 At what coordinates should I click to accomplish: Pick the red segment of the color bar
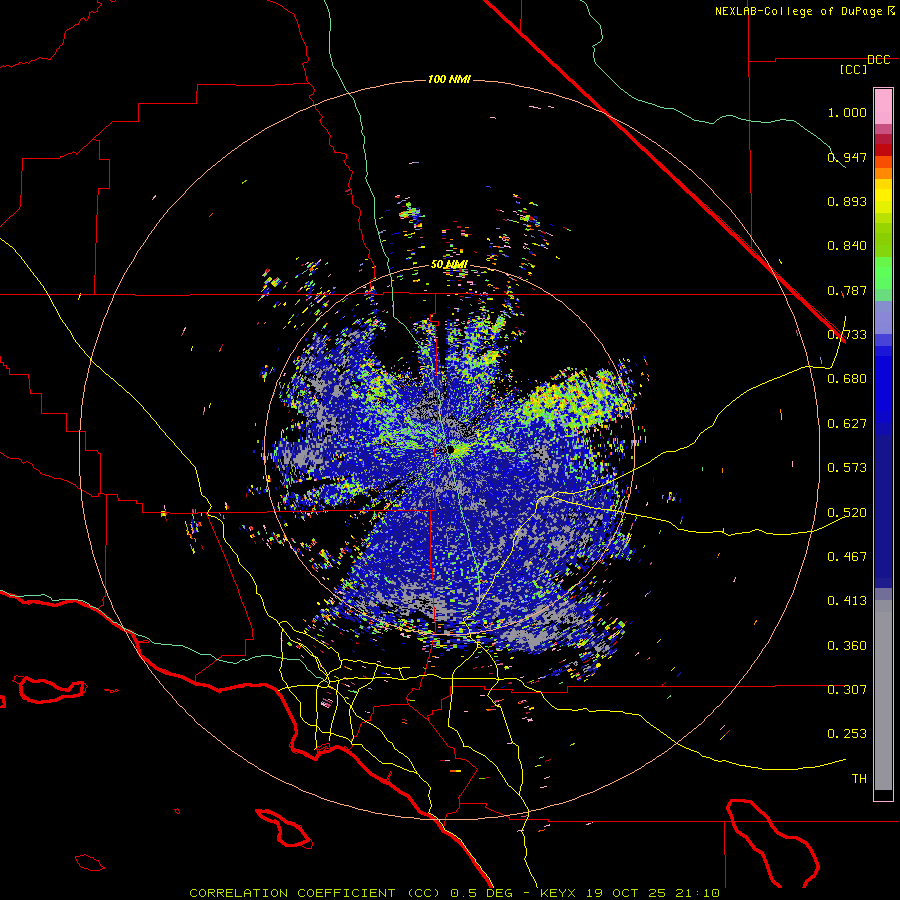pos(883,150)
